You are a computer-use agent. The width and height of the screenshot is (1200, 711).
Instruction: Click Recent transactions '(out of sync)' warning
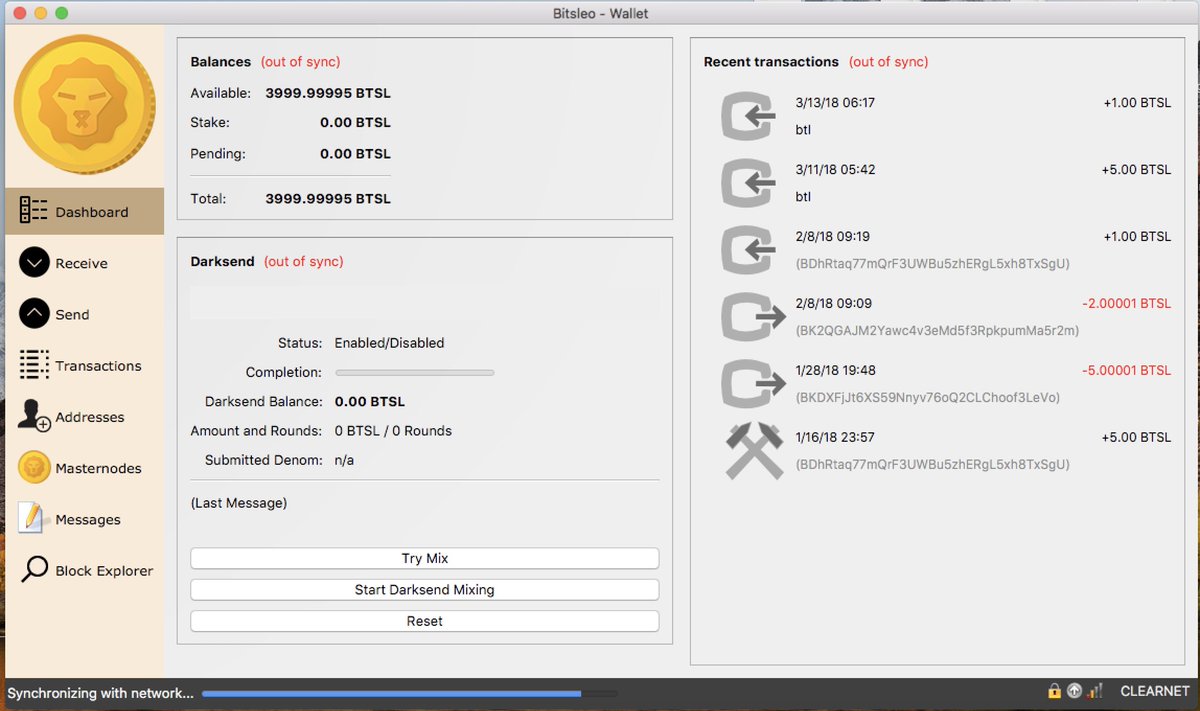(889, 62)
